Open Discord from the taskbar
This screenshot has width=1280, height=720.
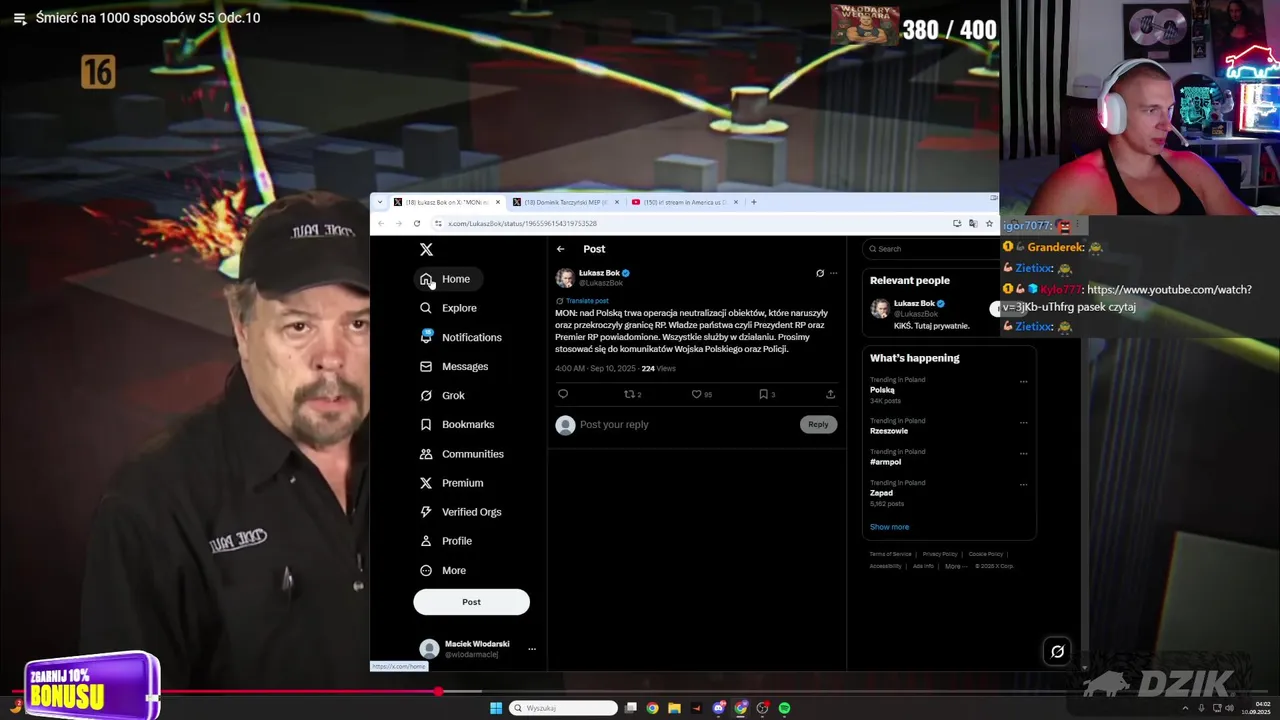coord(719,708)
